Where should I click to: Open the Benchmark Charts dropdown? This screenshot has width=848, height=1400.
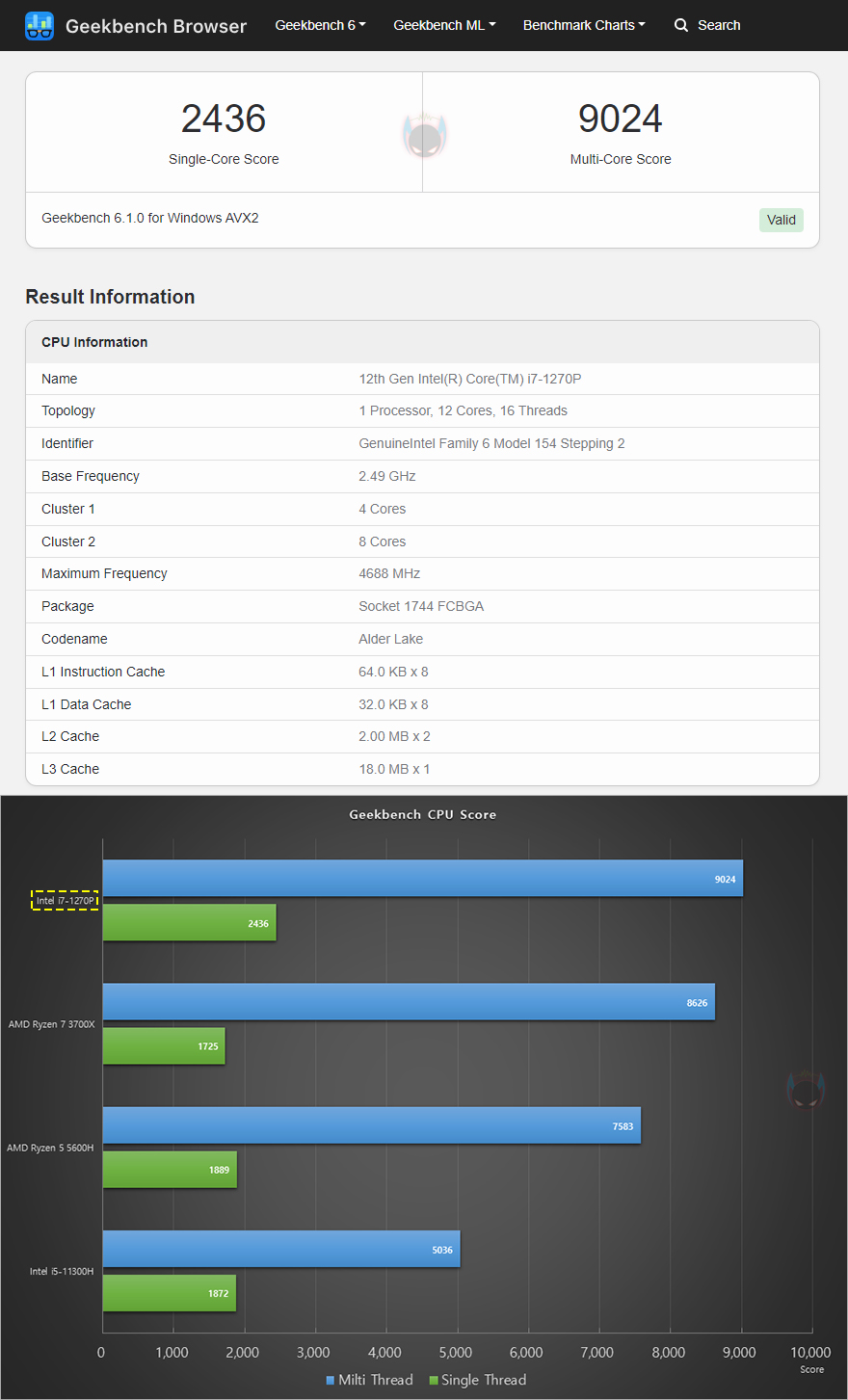584,25
